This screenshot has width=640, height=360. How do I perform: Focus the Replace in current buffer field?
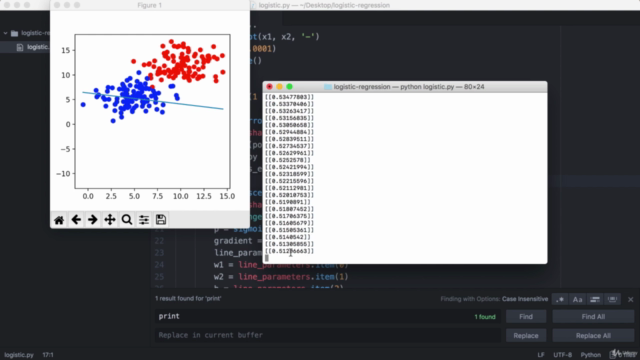coord(328,335)
